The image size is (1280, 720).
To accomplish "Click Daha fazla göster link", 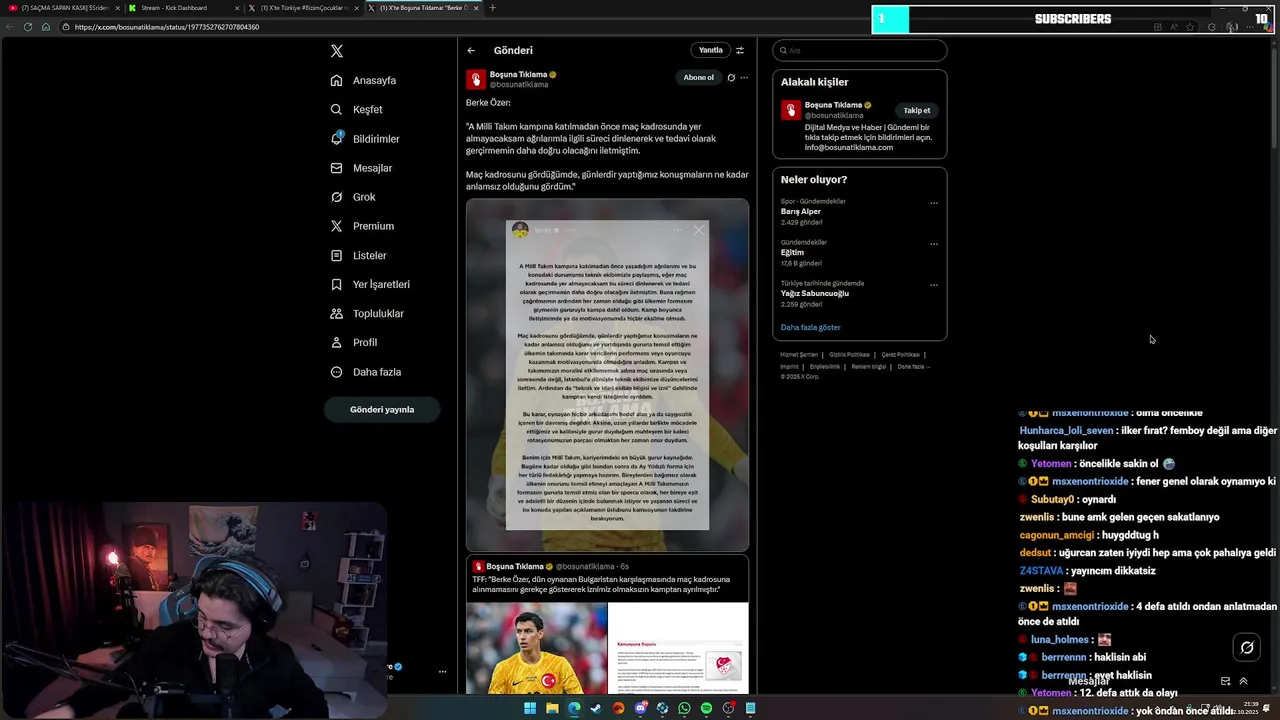I will coord(811,327).
